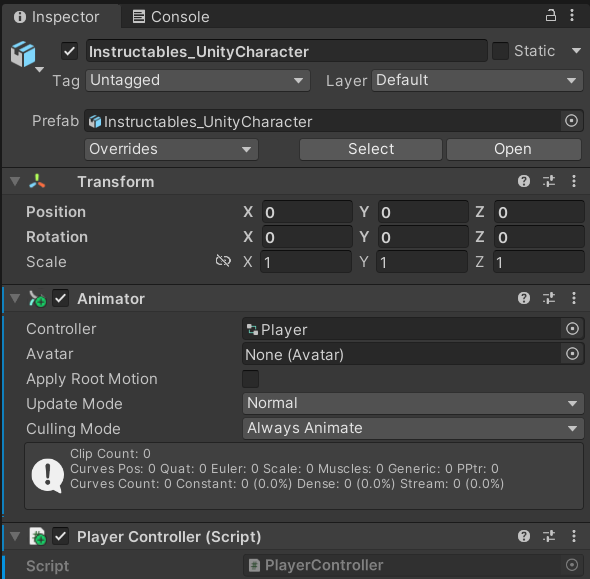Click the Position Y value field

coord(423,212)
